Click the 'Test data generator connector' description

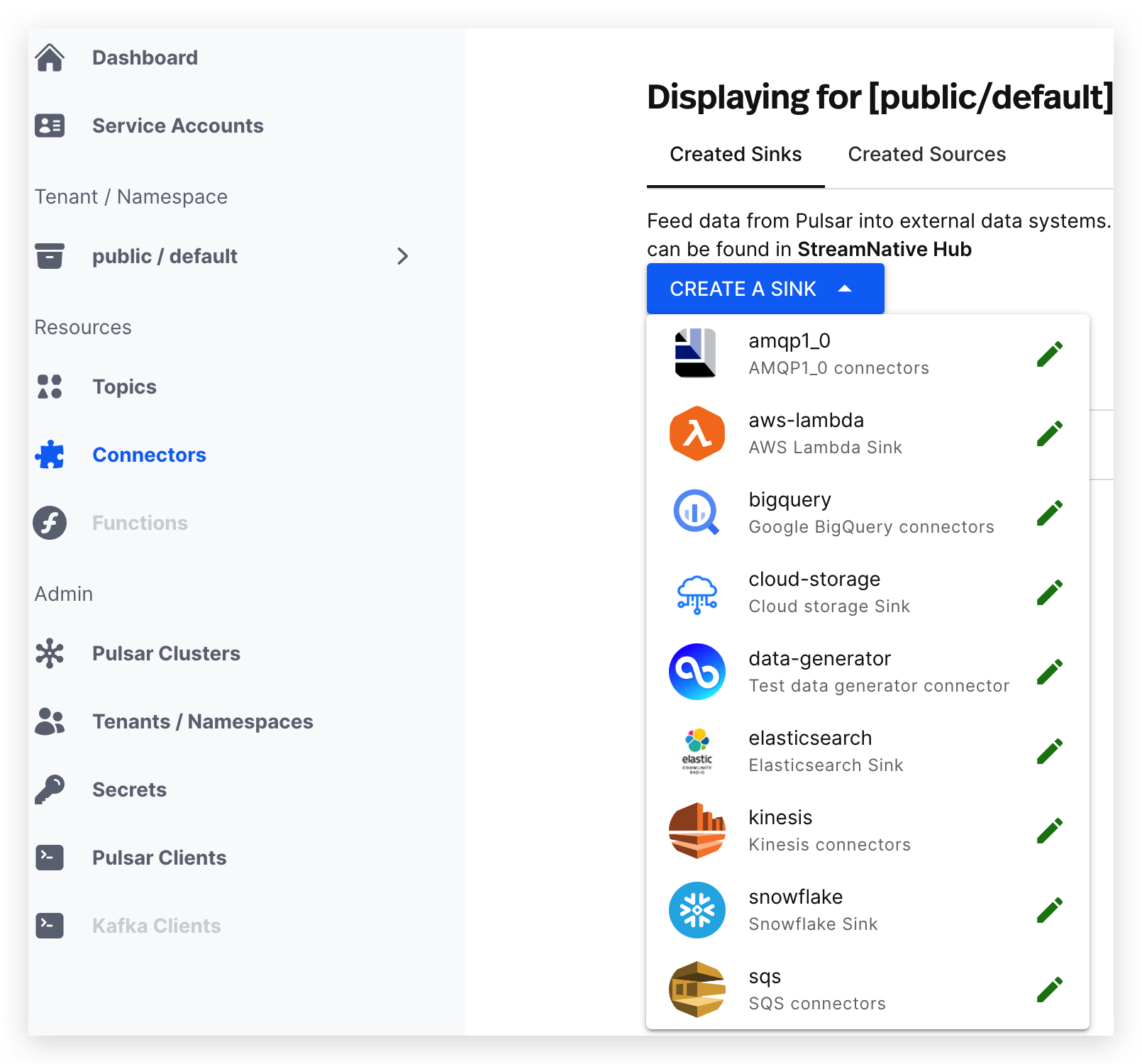tap(879, 686)
